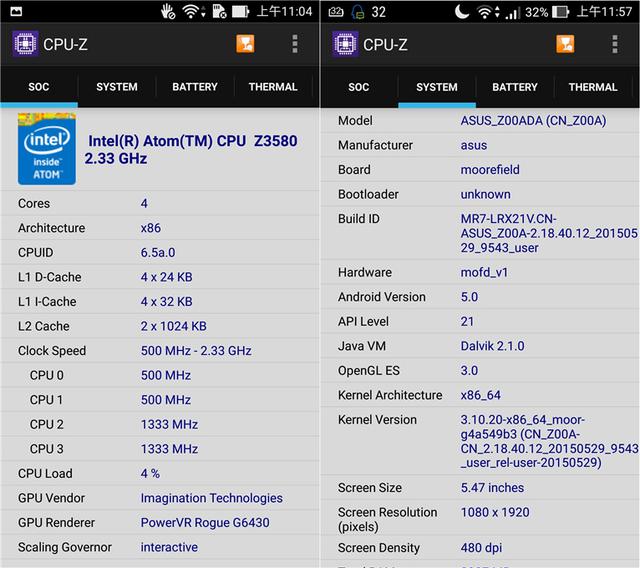640x568 pixels.
Task: Tap Wi-Fi status icon in left status bar
Action: click(x=191, y=11)
